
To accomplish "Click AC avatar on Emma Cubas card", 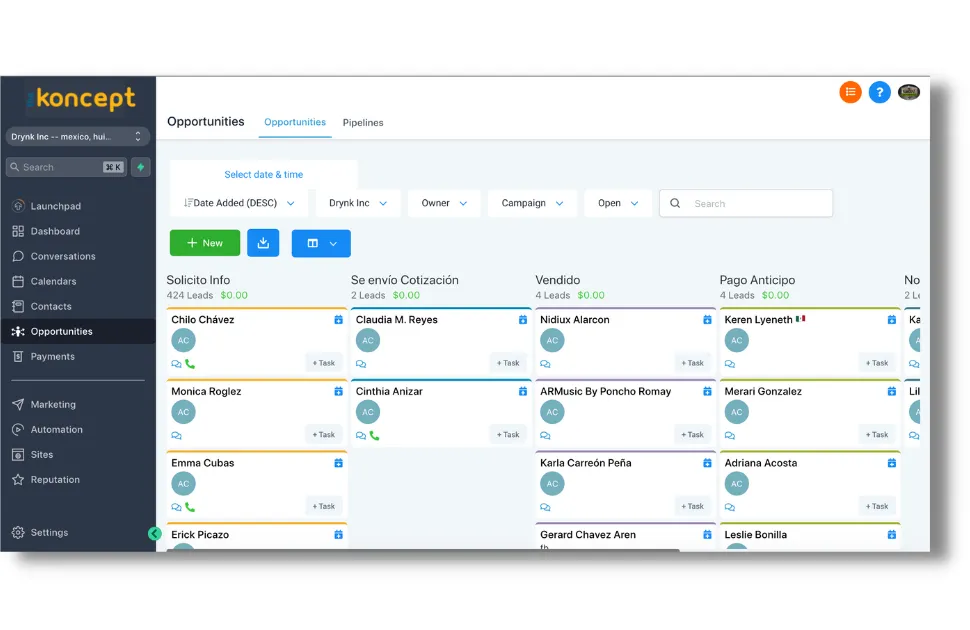I will (x=183, y=484).
